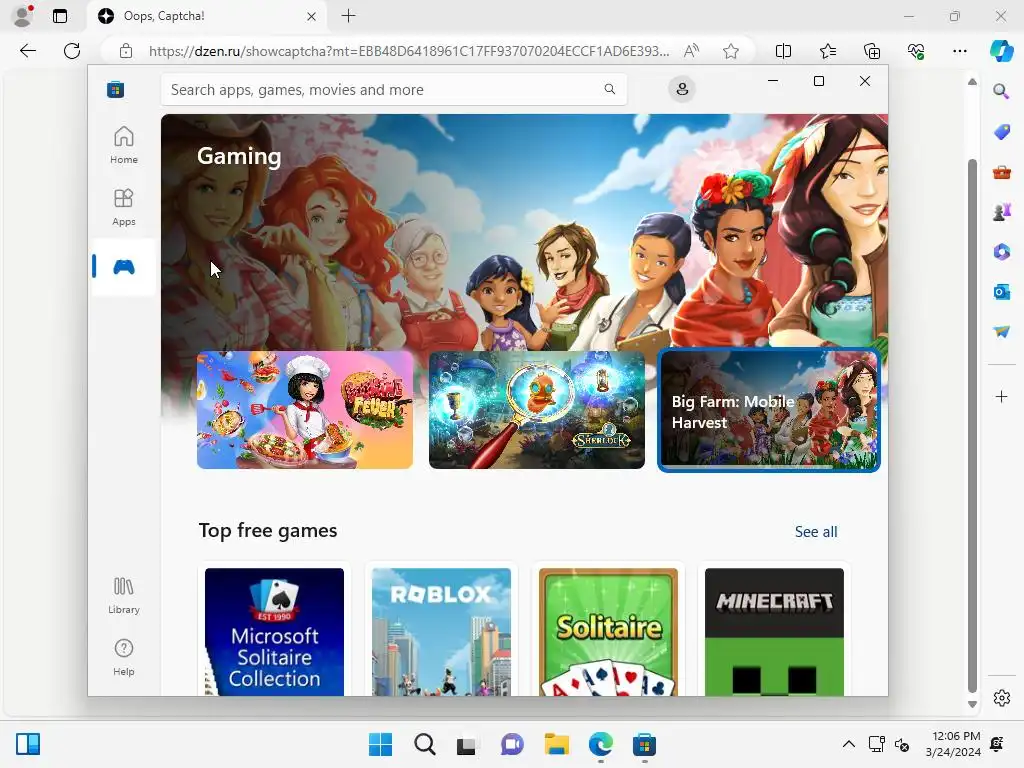Click the Edge page vertical scrollbar

972,424
